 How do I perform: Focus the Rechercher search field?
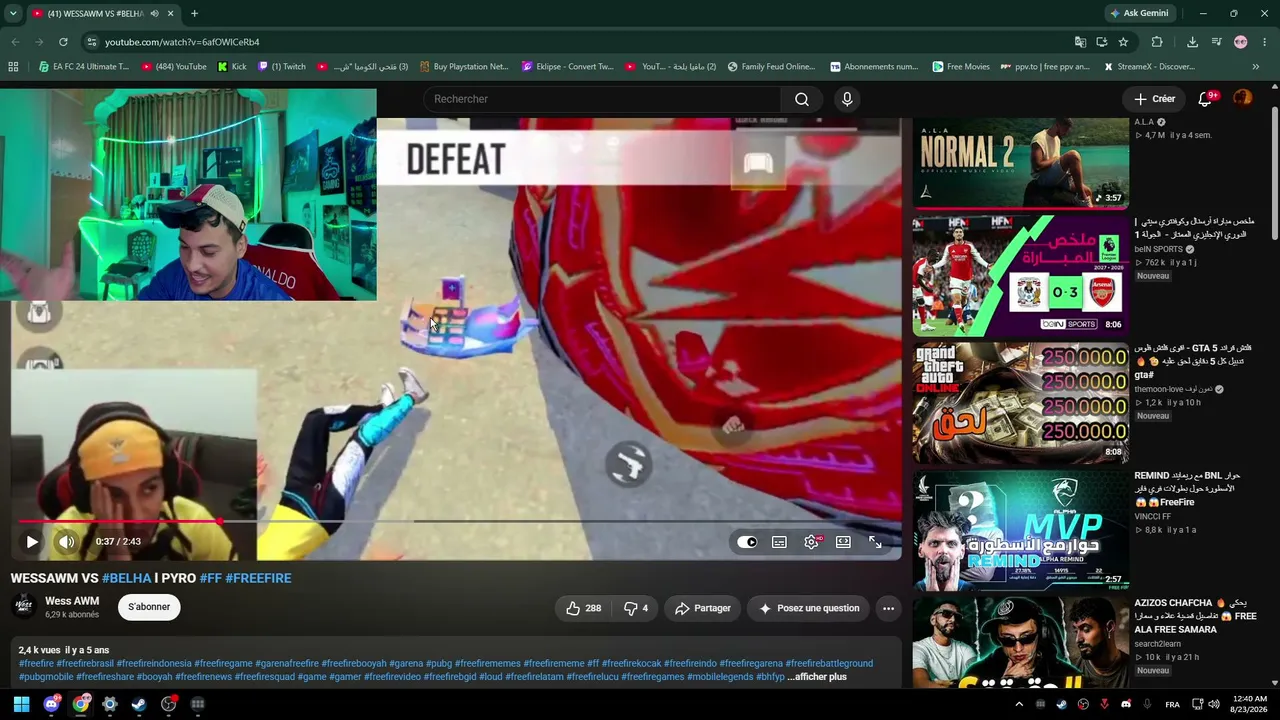pos(603,99)
